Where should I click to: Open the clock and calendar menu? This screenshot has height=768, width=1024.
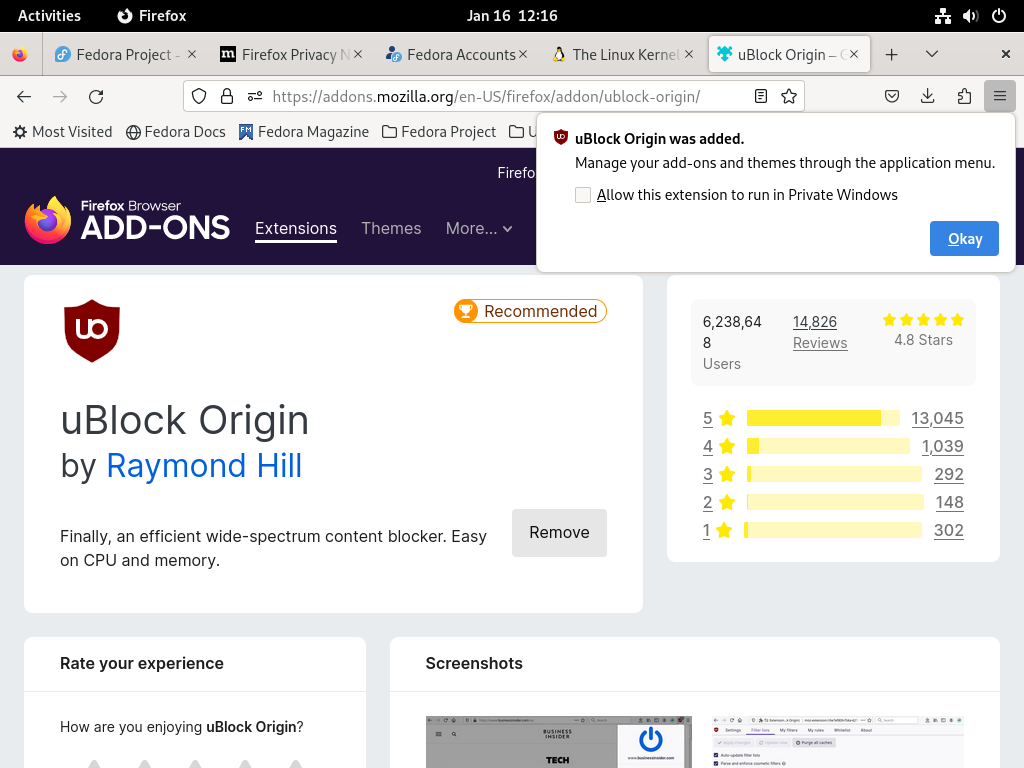(512, 16)
